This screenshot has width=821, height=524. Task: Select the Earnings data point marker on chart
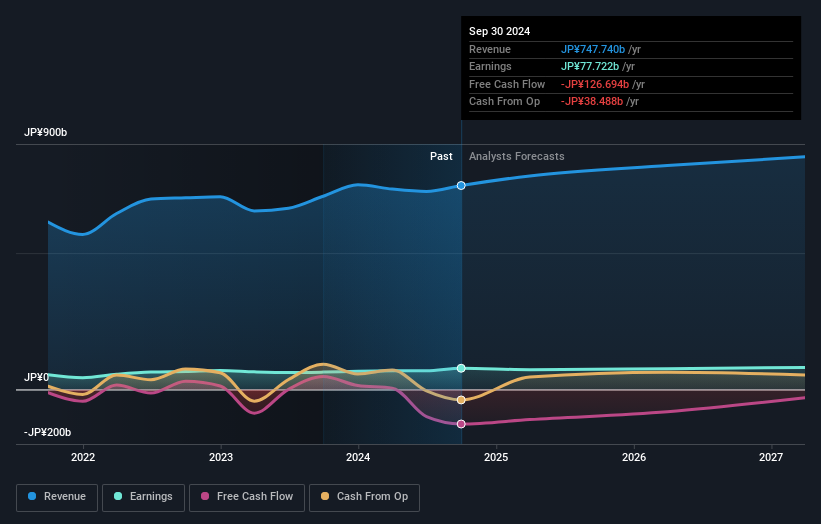click(461, 368)
